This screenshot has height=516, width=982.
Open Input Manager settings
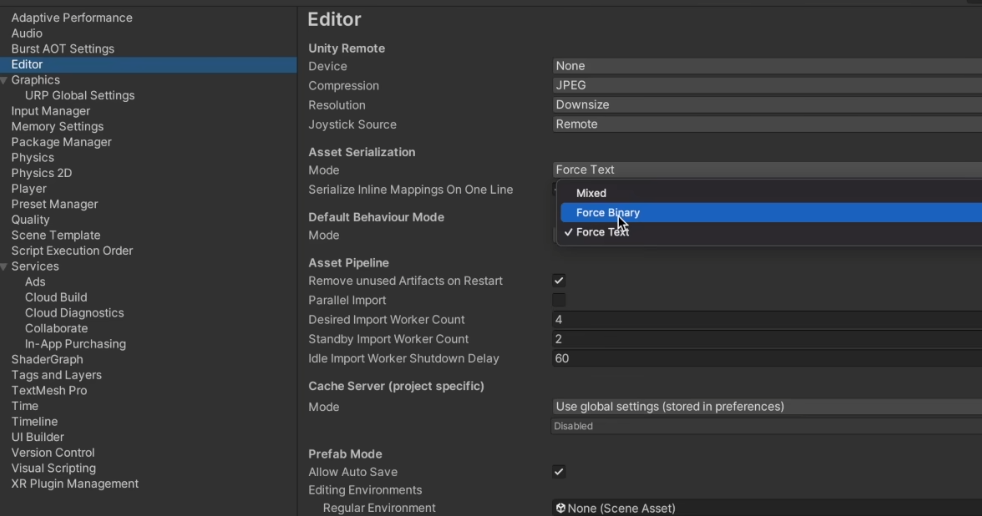coord(51,111)
